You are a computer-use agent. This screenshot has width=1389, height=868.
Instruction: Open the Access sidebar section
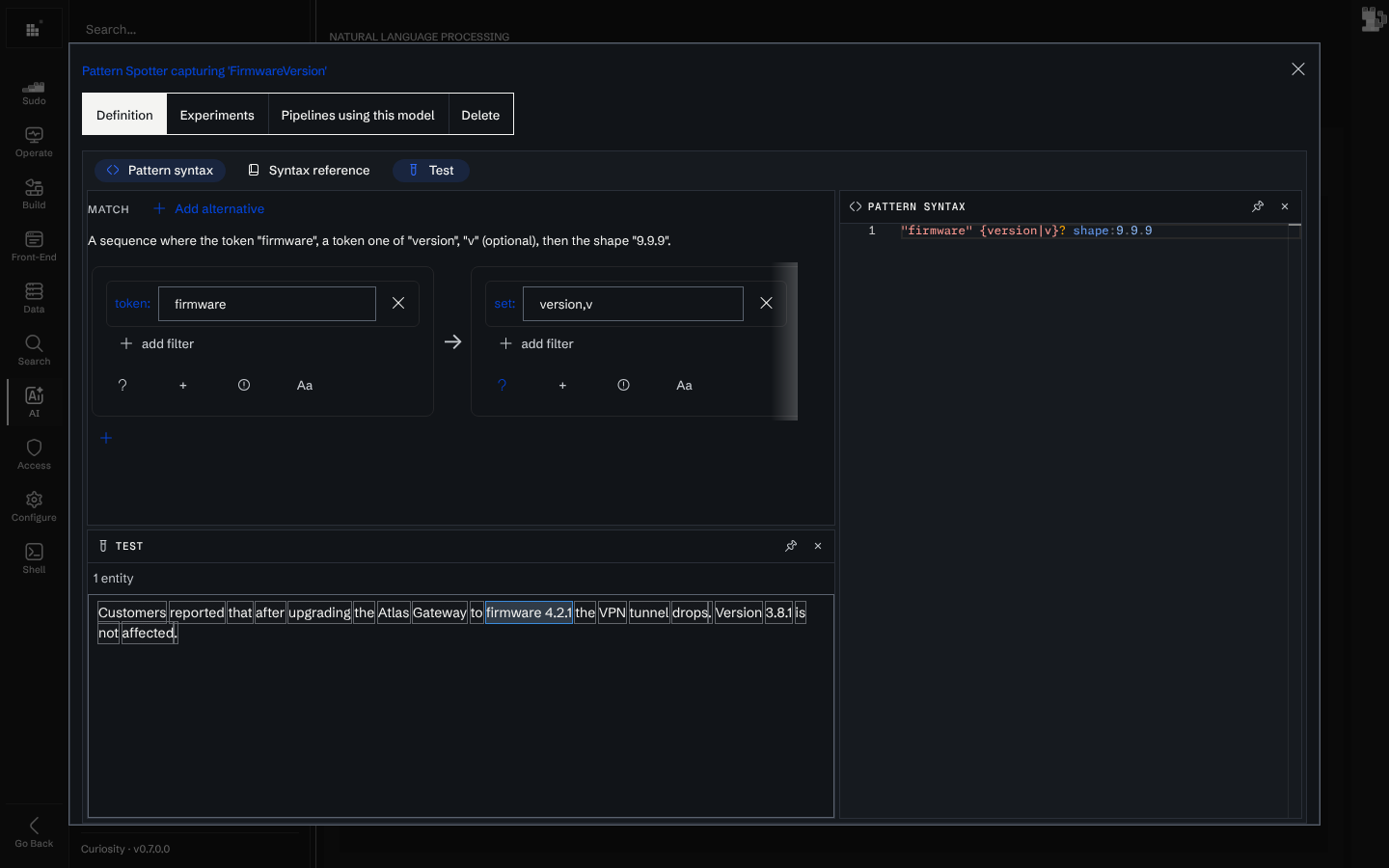click(x=34, y=455)
